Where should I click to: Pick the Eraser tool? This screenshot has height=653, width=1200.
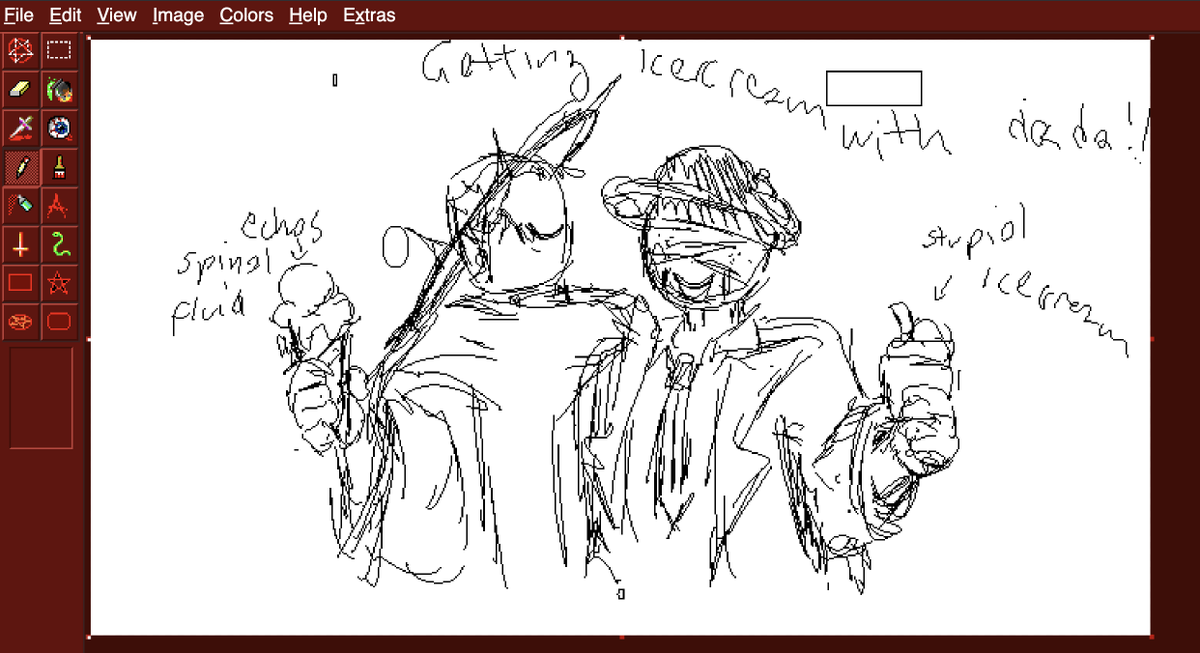pos(20,89)
